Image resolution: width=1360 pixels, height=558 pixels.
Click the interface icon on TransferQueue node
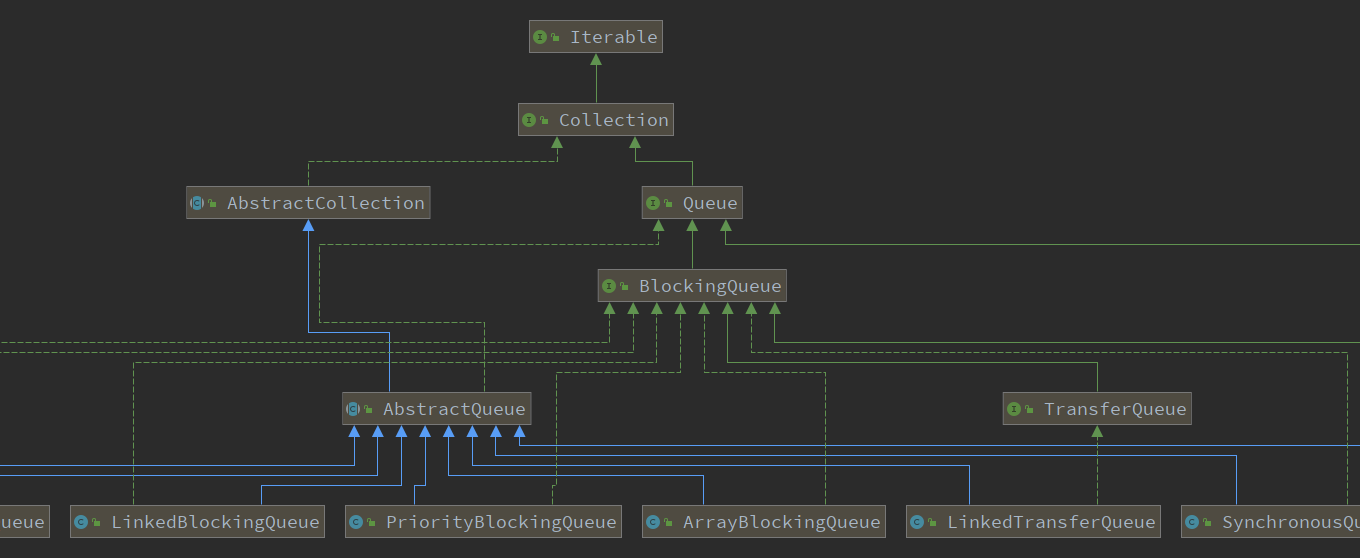[x=1014, y=410]
